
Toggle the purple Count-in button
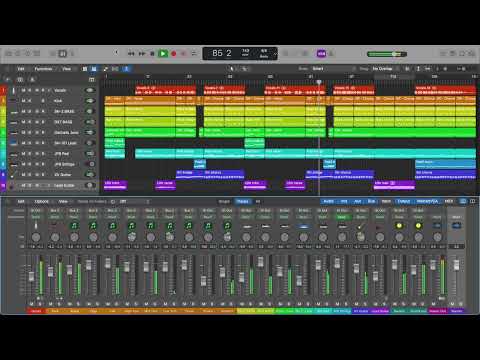[x=321, y=54]
